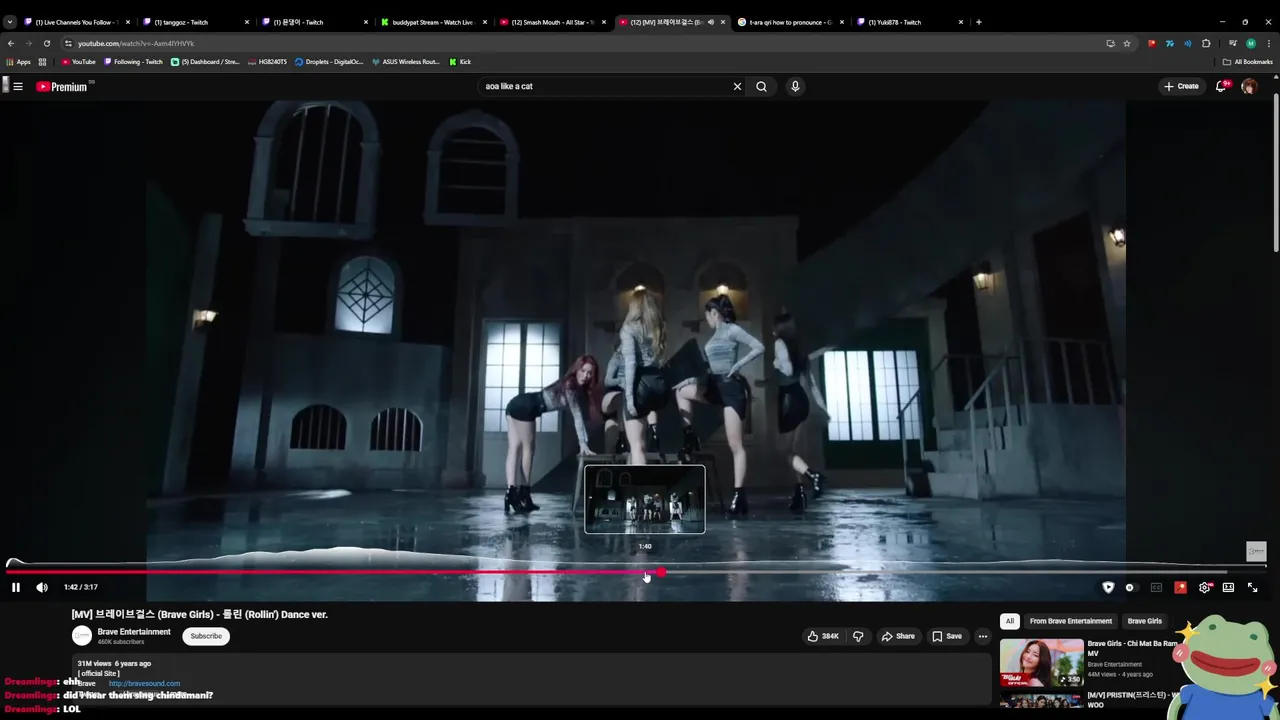Close the active Brave Girls MV tab
This screenshot has height=720, width=1280.
click(723, 22)
